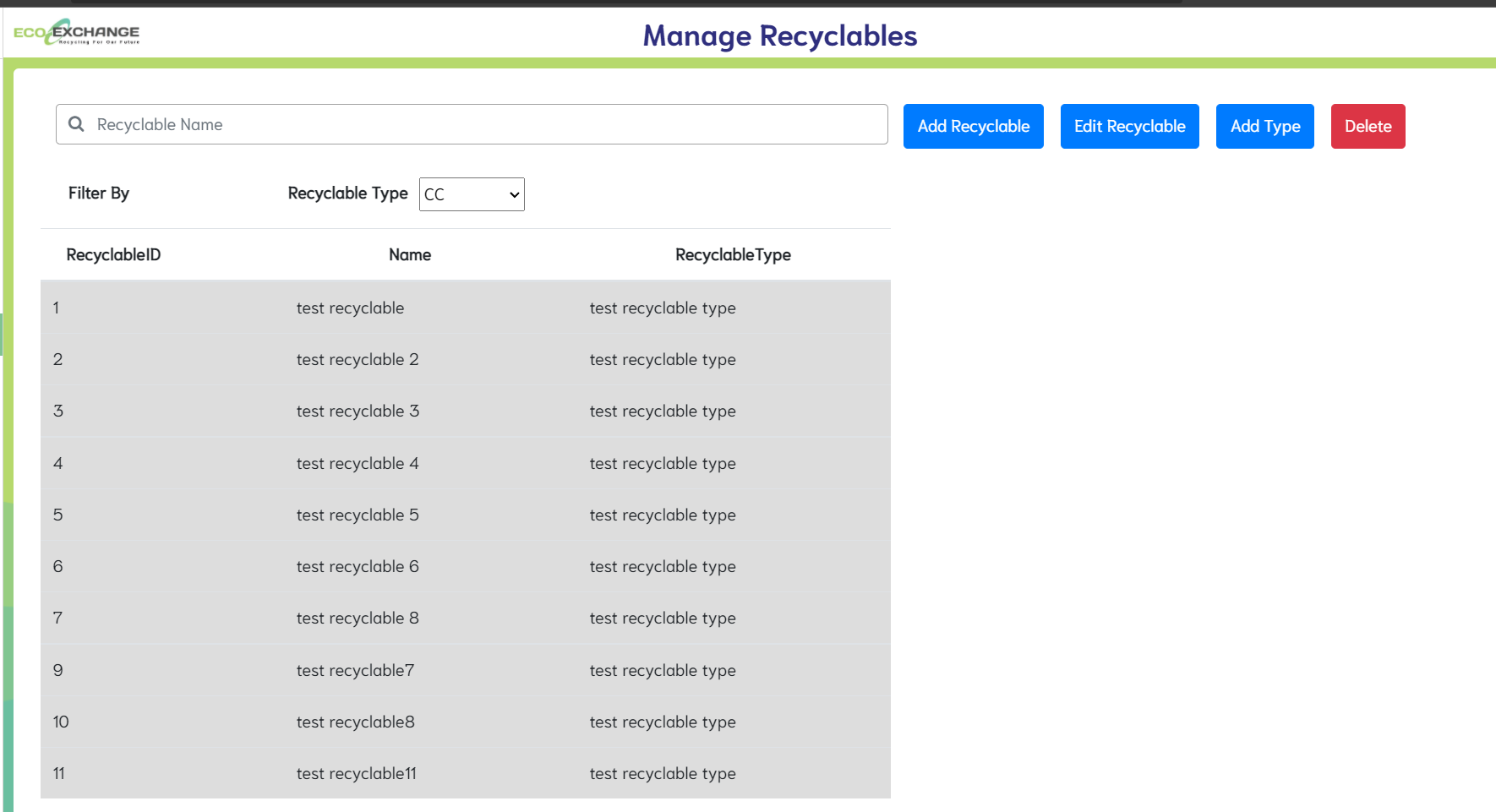Focus the Recyclable Name search field
Image resolution: width=1496 pixels, height=812 pixels.
(x=472, y=124)
